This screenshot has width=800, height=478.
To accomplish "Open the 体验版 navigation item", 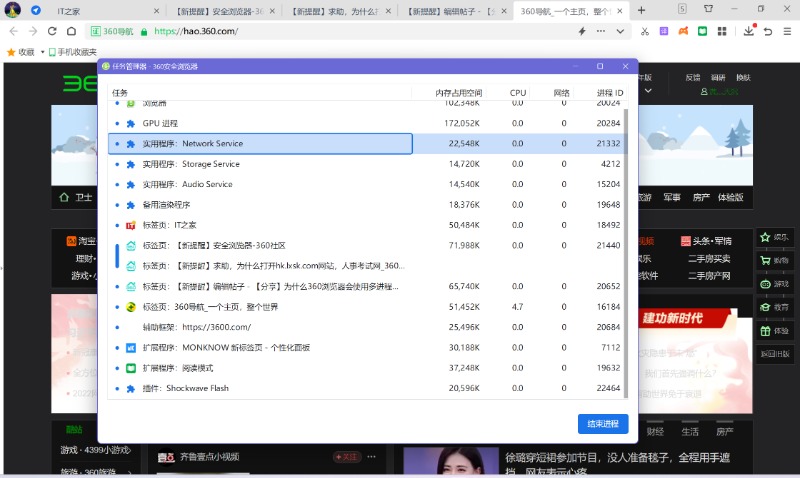I will pos(730,197).
